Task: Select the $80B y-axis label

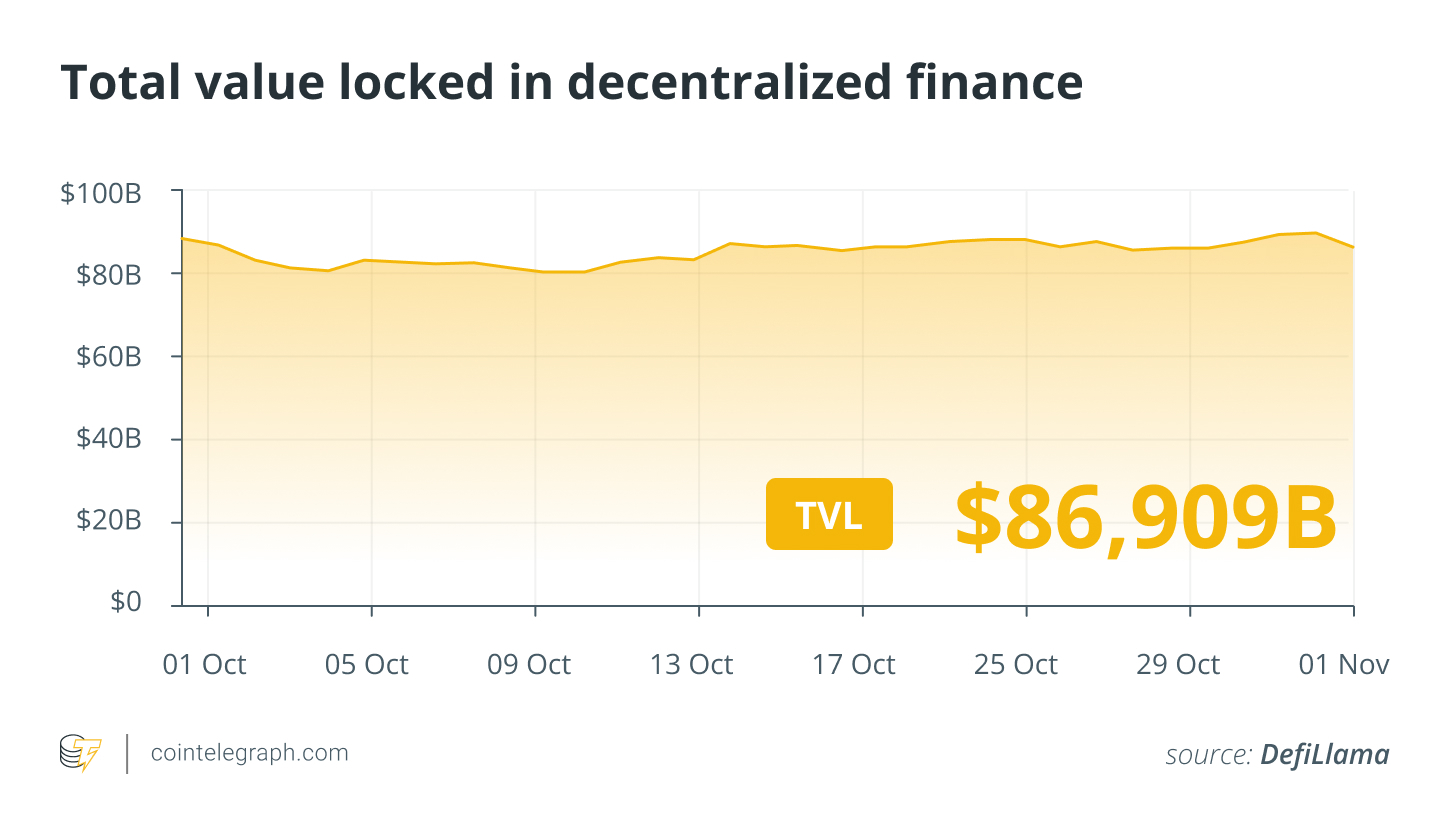Action: 108,275
